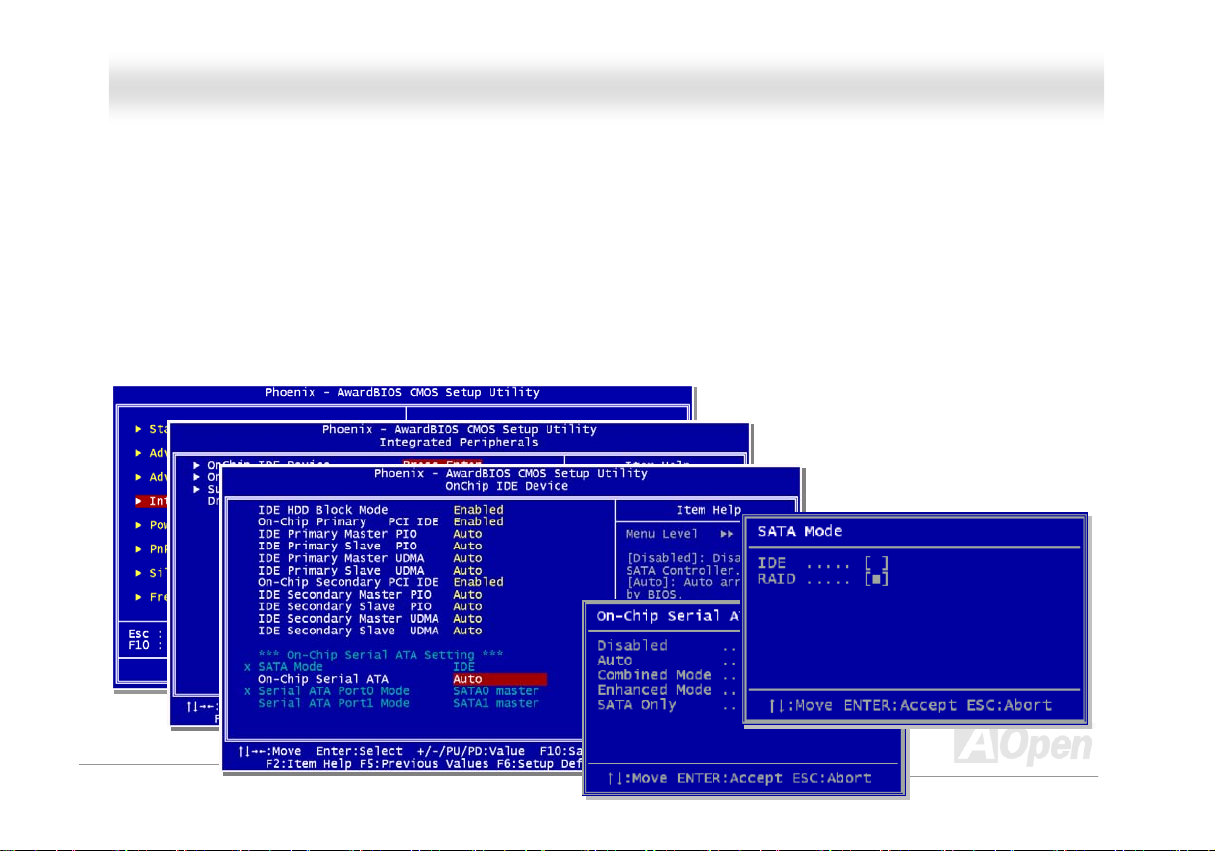Click the 'x' marker before SATA Mode
The width and height of the screenshot is (1215, 851).
(x=247, y=667)
